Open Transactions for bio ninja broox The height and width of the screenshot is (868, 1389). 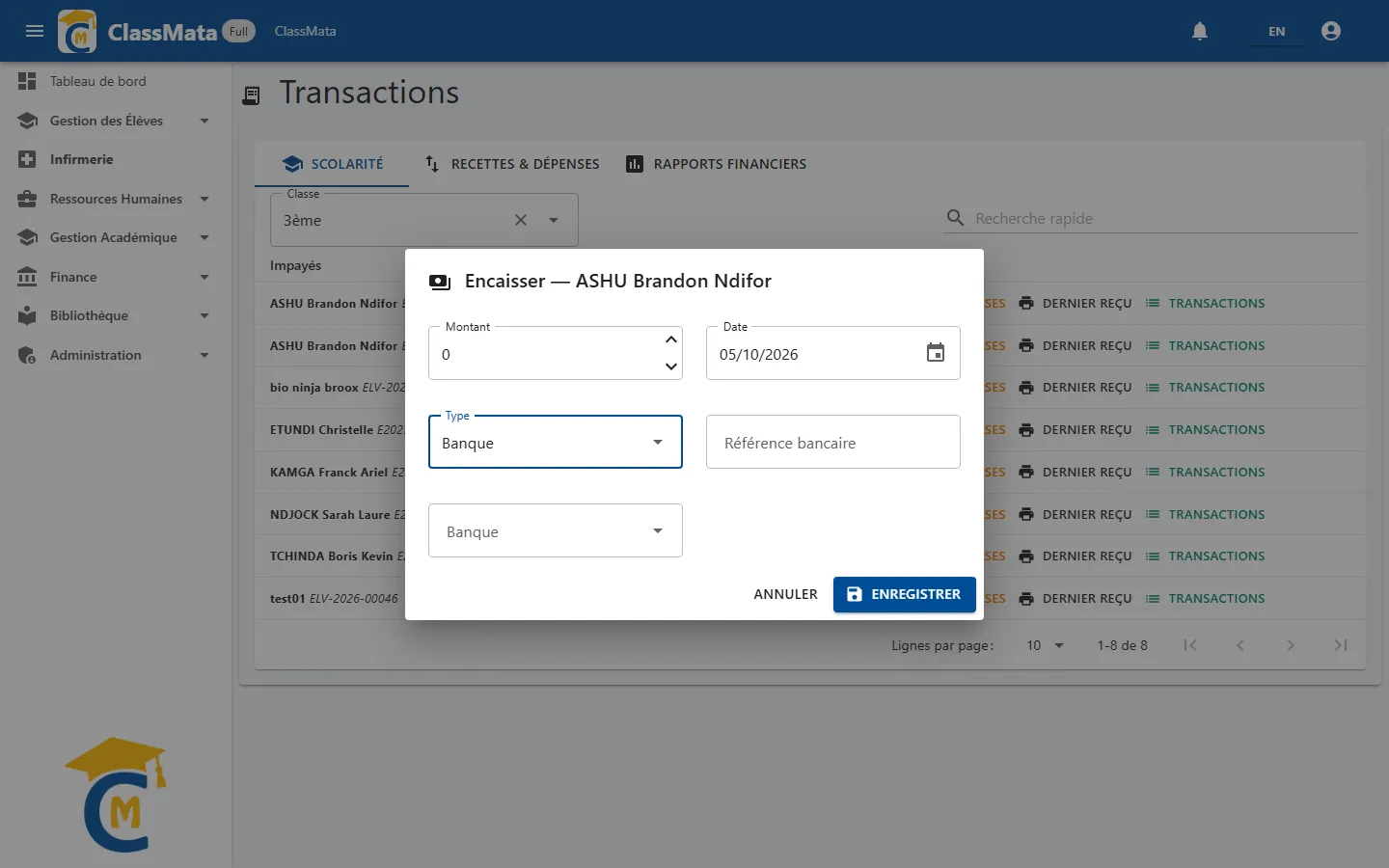coord(1206,388)
